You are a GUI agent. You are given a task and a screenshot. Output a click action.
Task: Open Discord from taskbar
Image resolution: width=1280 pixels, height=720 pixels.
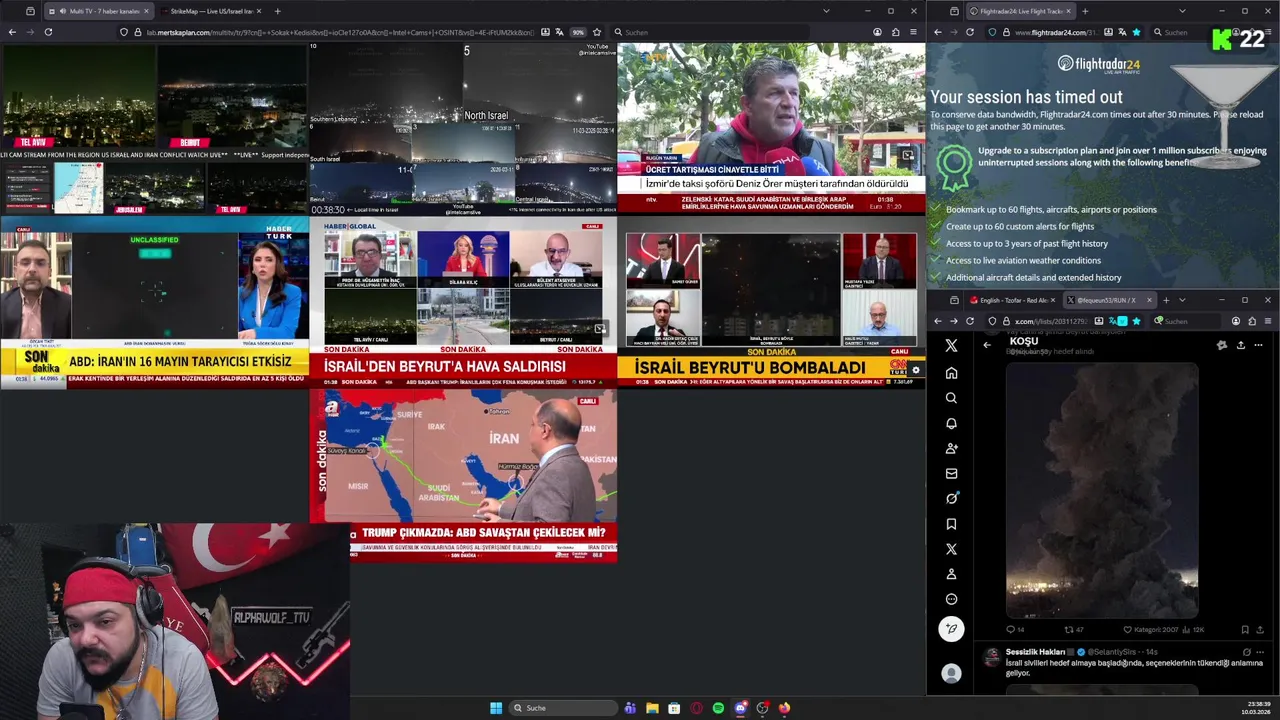pyautogui.click(x=740, y=708)
